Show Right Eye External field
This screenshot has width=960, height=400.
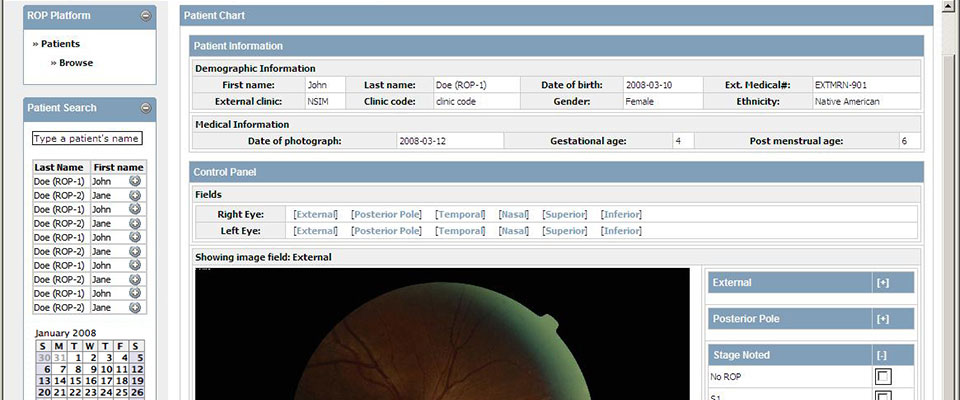pos(315,214)
